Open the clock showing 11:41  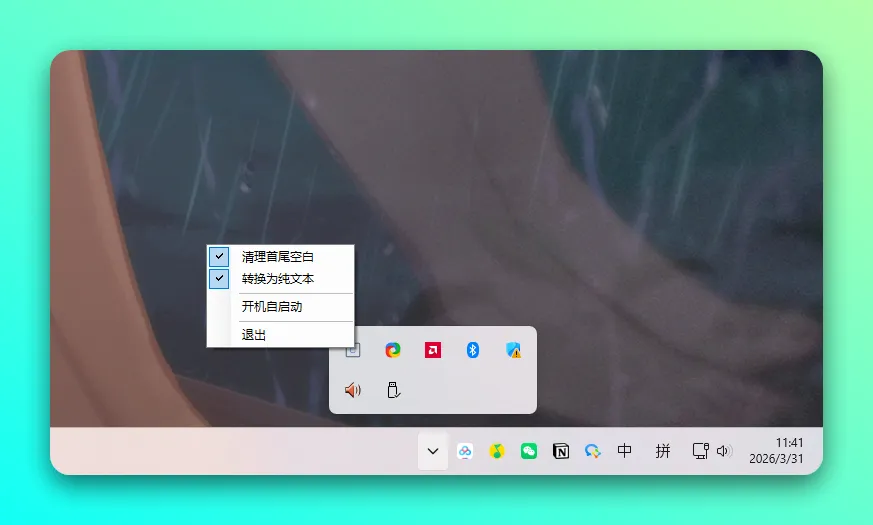[x=776, y=450]
